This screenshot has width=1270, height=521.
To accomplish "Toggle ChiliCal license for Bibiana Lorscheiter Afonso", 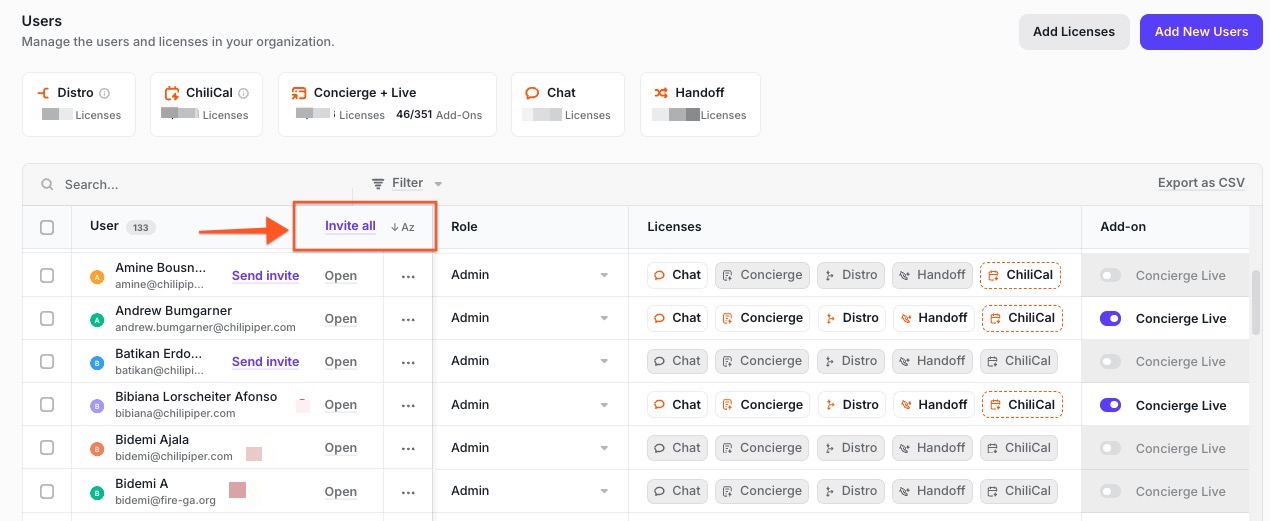I will (1021, 404).
